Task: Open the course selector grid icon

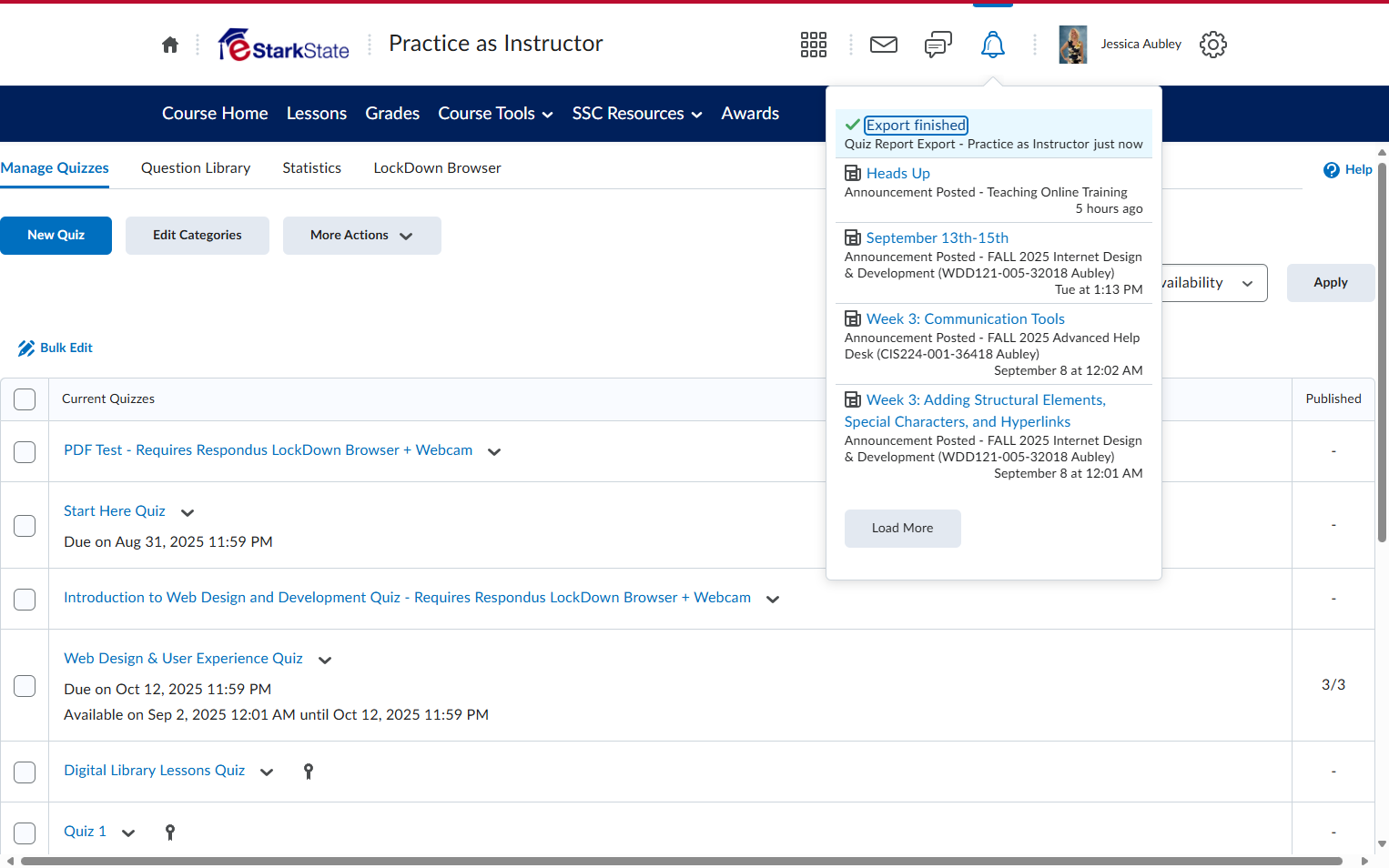Action: (814, 45)
